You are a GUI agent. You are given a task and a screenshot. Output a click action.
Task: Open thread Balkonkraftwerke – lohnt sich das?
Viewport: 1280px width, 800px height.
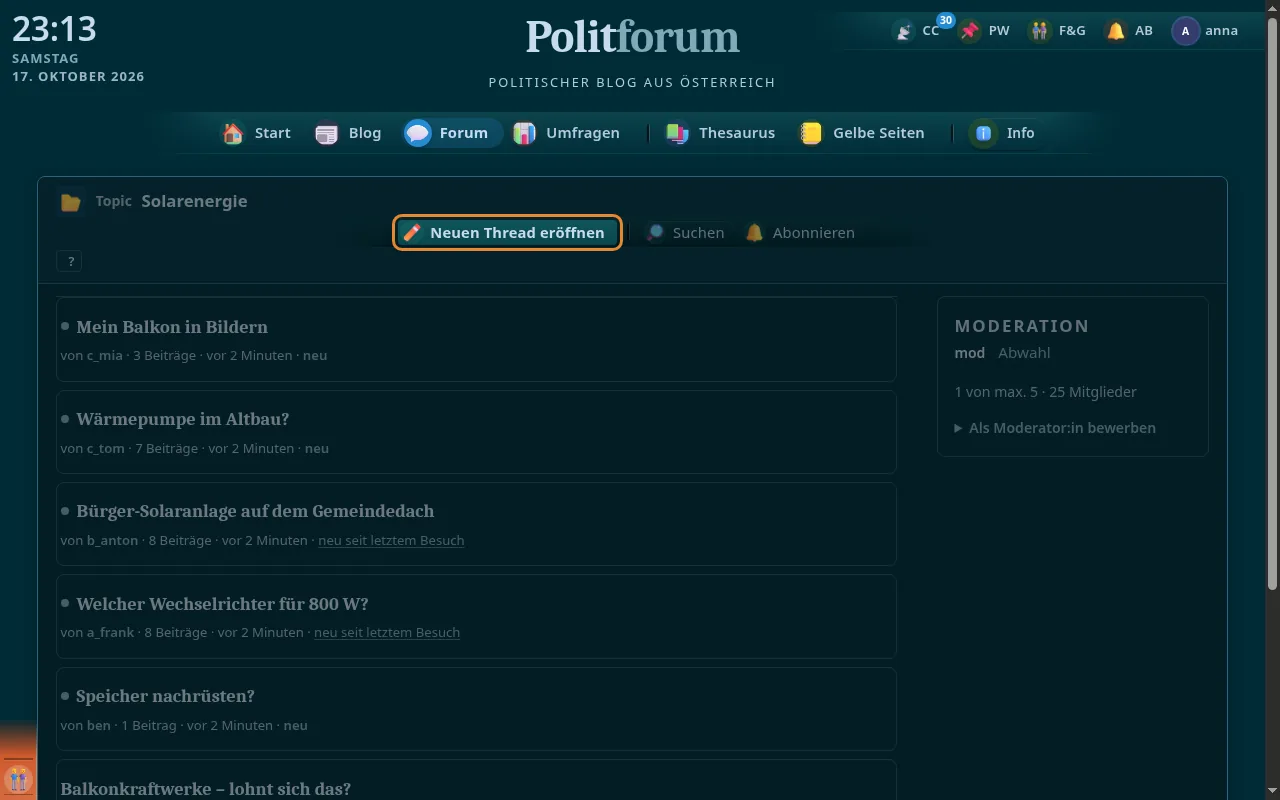[206, 789]
